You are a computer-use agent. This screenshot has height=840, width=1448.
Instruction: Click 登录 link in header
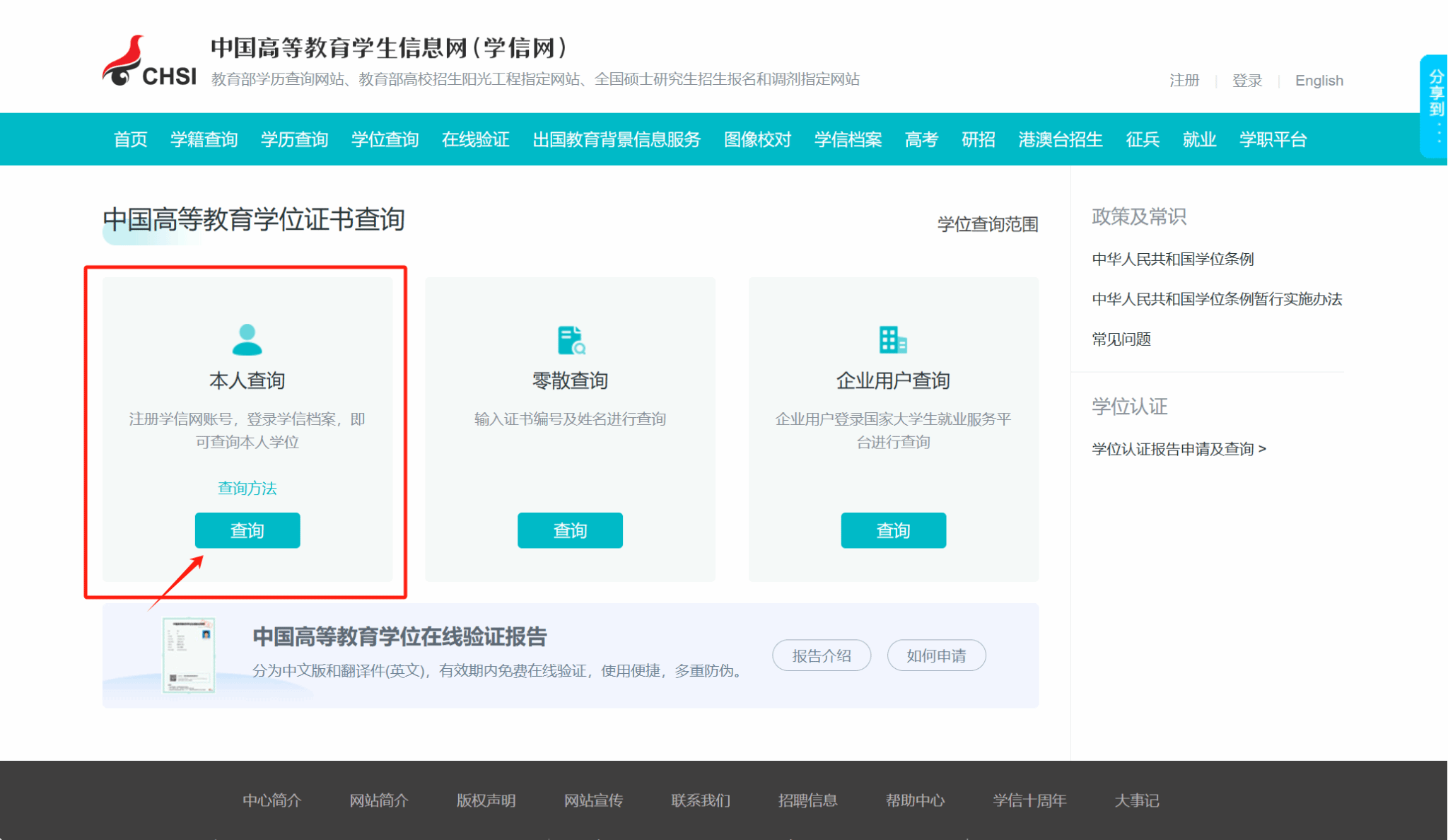coord(1247,81)
